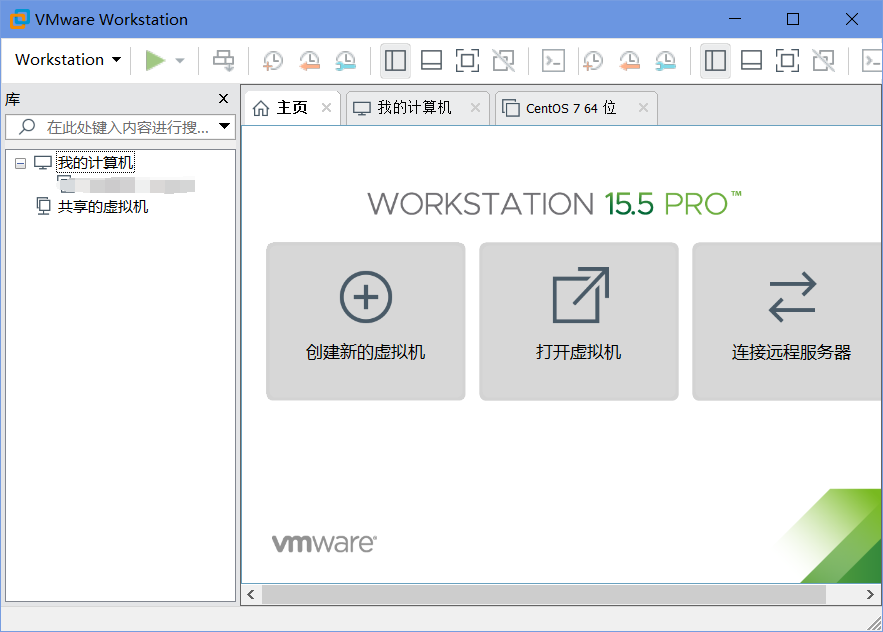Image resolution: width=883 pixels, height=632 pixels.
Task: Click the 连接远程服务器 button
Action: coord(787,321)
